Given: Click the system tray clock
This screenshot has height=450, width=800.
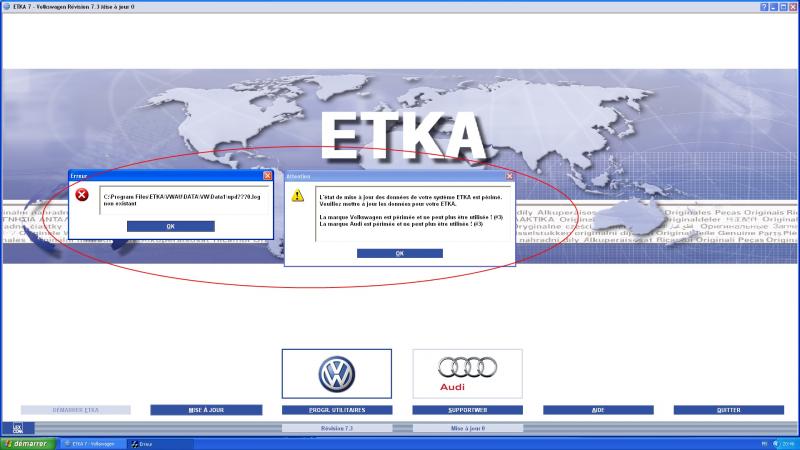Looking at the screenshot, I should point(789,444).
